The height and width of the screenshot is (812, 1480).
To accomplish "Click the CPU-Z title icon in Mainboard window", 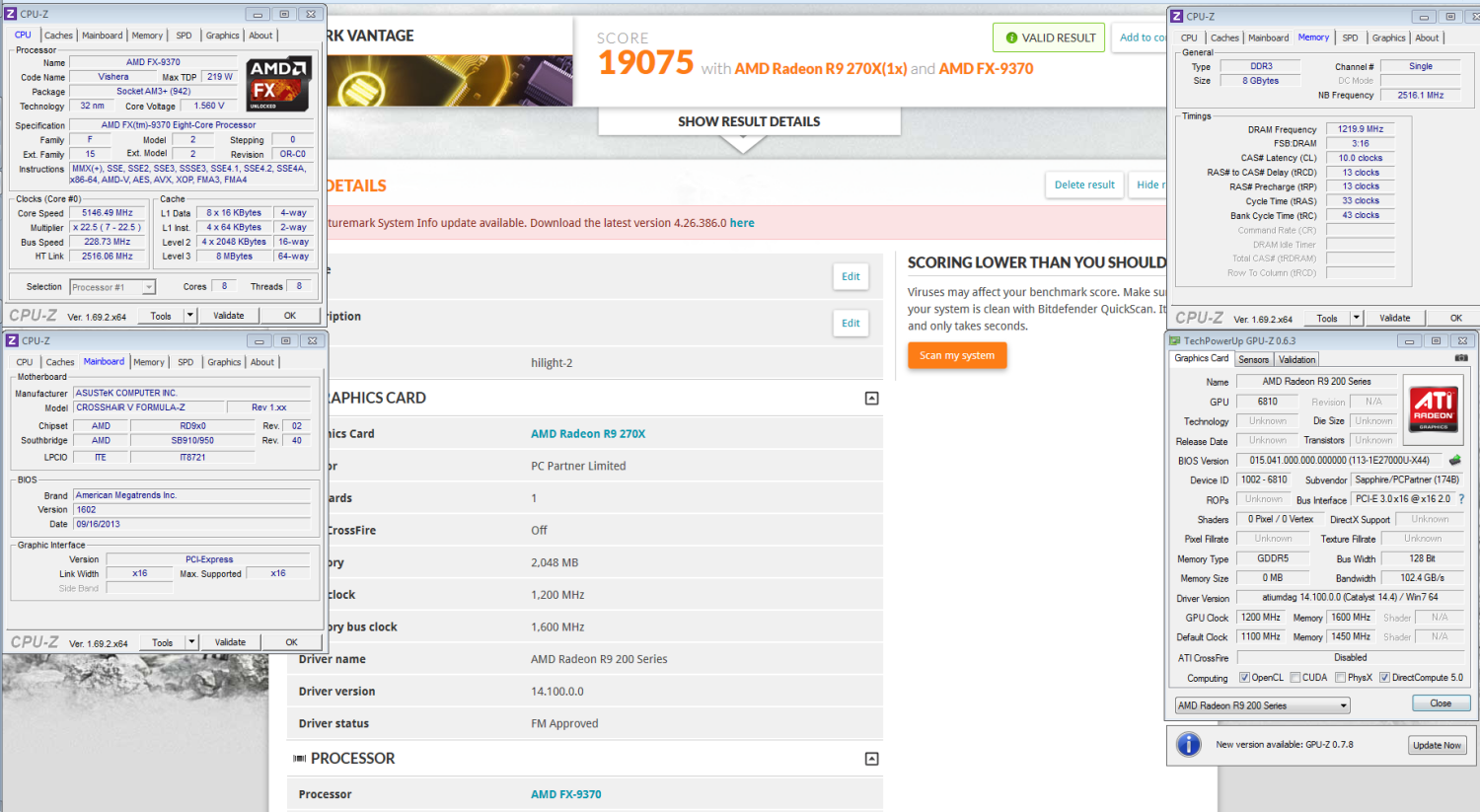I will pyautogui.click(x=12, y=340).
